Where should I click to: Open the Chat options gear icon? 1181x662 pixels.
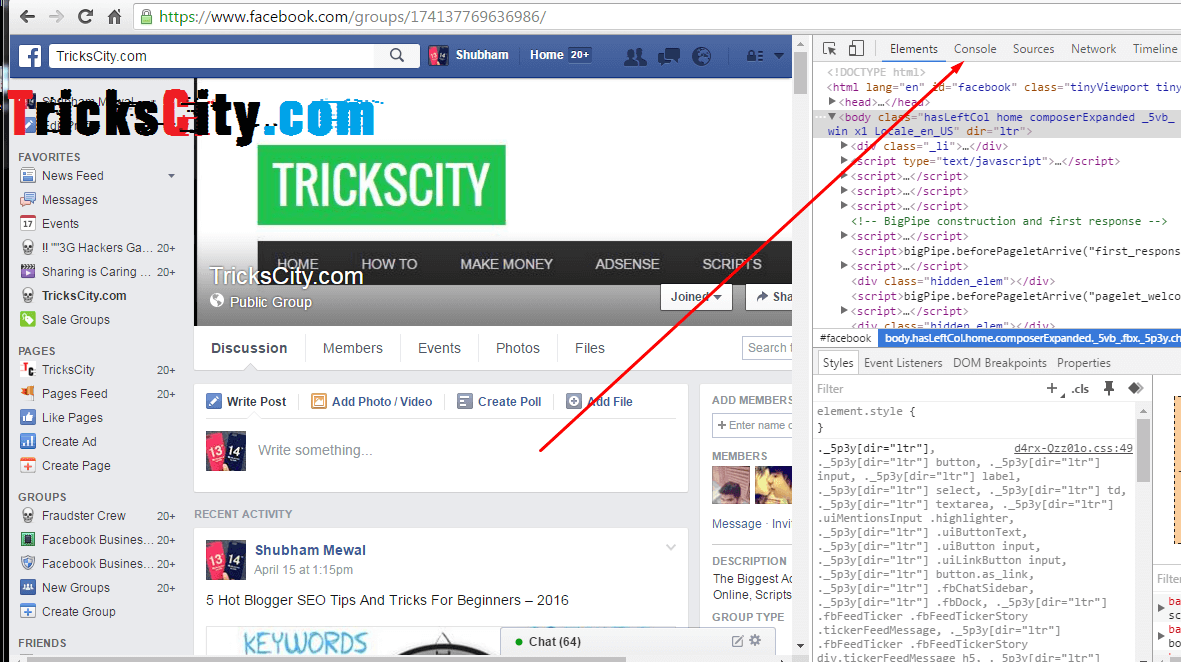click(755, 641)
